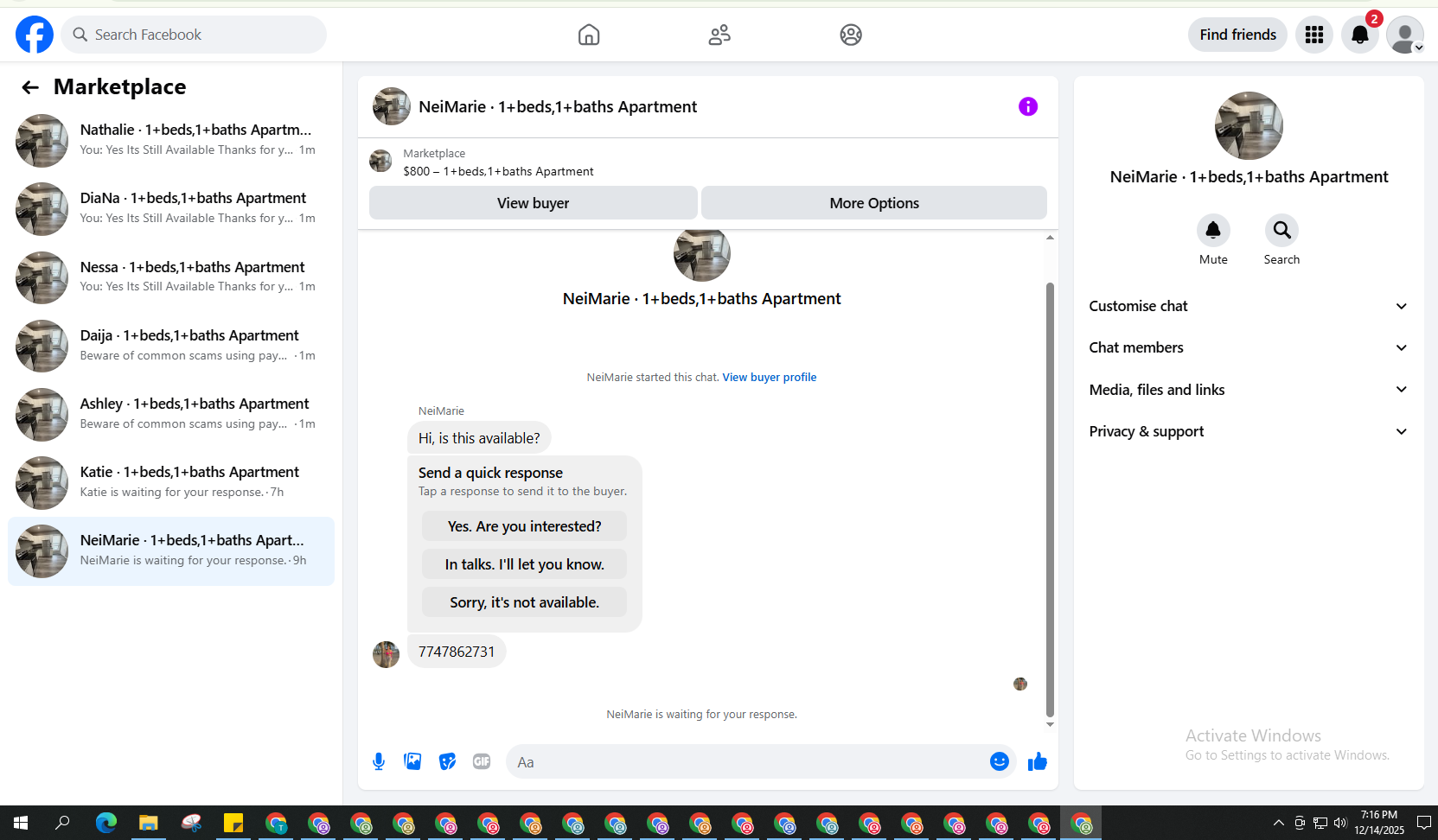1438x840 pixels.
Task: Show hidden system tray icons
Action: (x=1279, y=823)
